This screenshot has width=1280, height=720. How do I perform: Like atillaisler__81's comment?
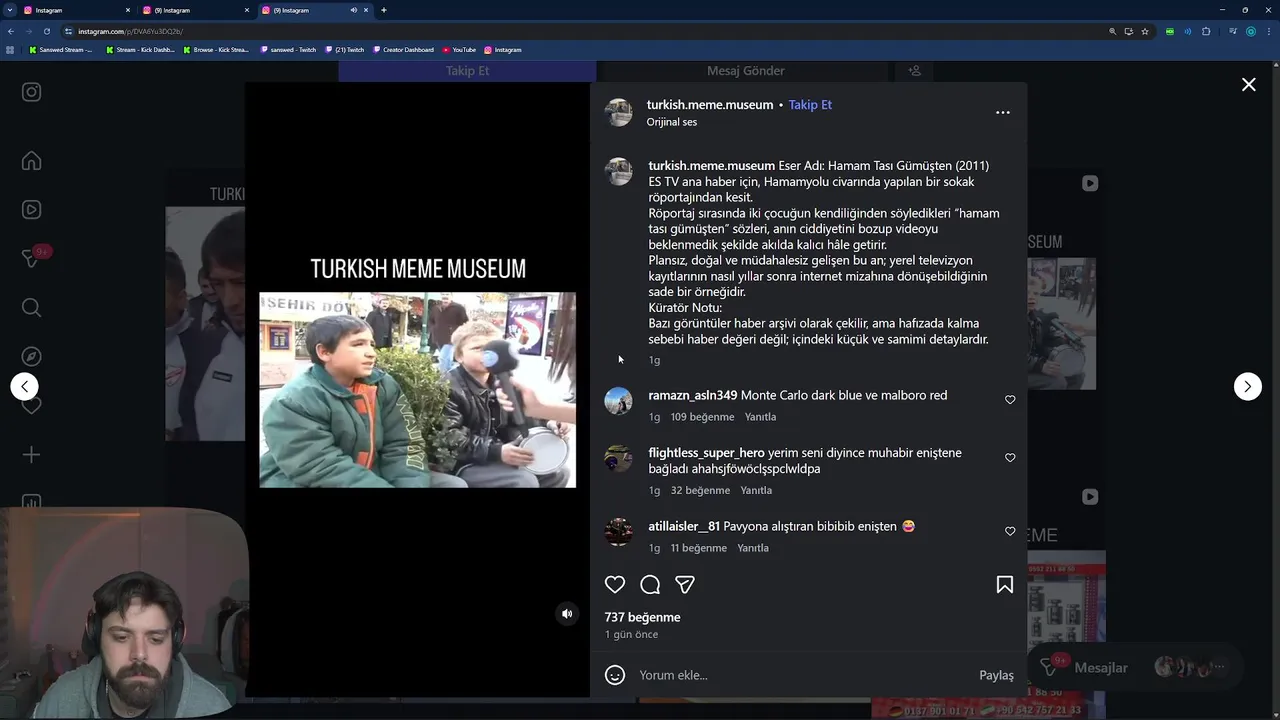pos(1010,531)
